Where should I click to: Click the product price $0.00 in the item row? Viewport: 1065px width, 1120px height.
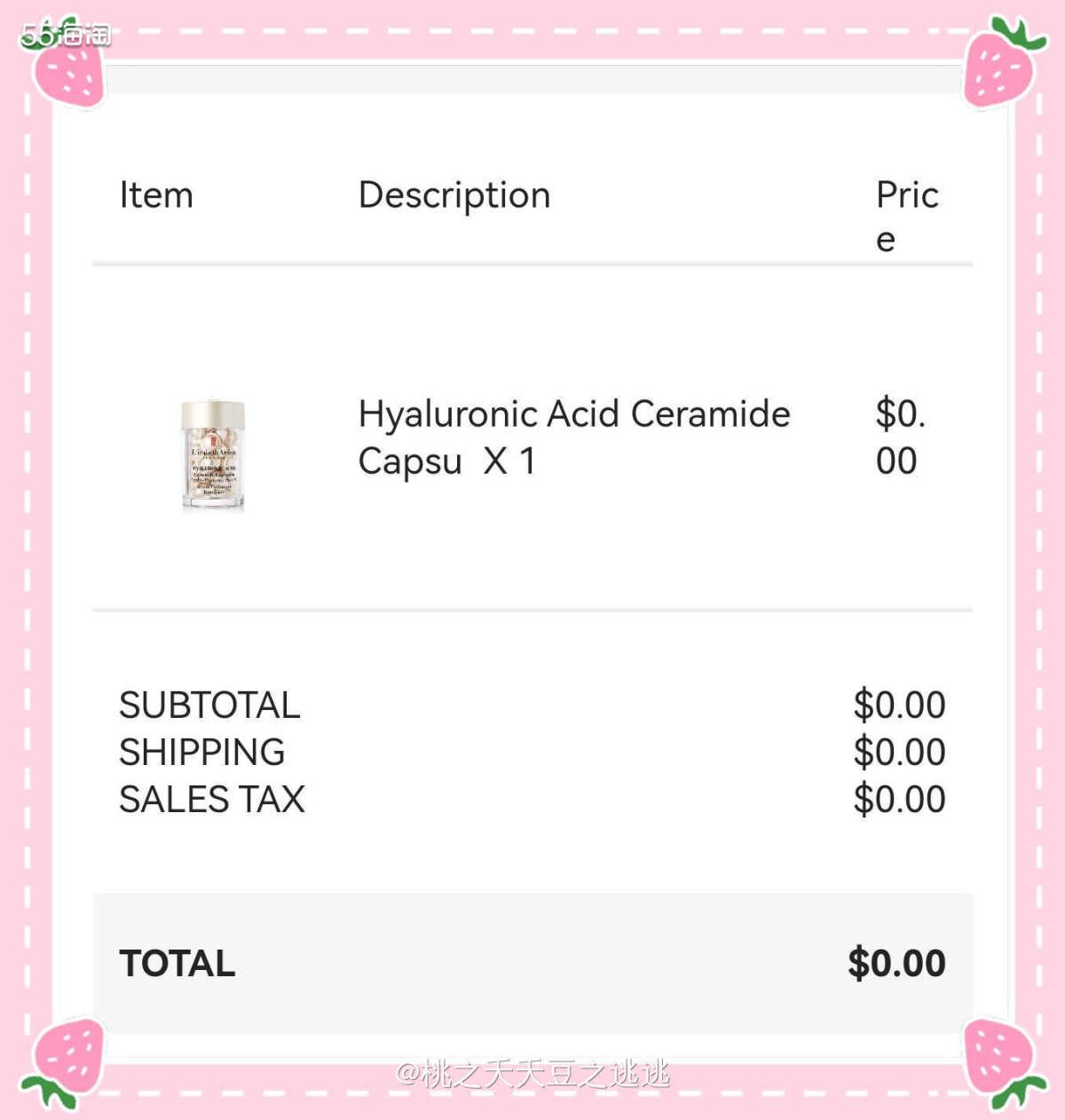900,438
